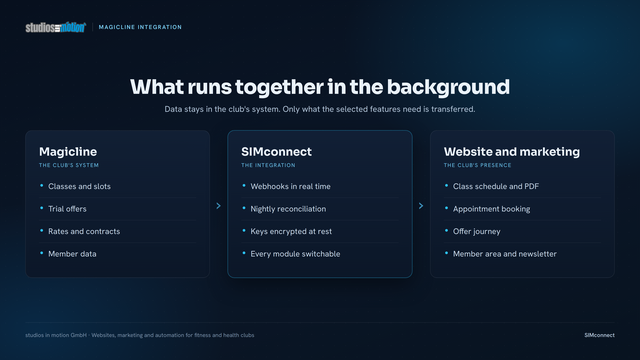
Task: Click the footer text "studios in motion GmbH"
Action: [56, 335]
